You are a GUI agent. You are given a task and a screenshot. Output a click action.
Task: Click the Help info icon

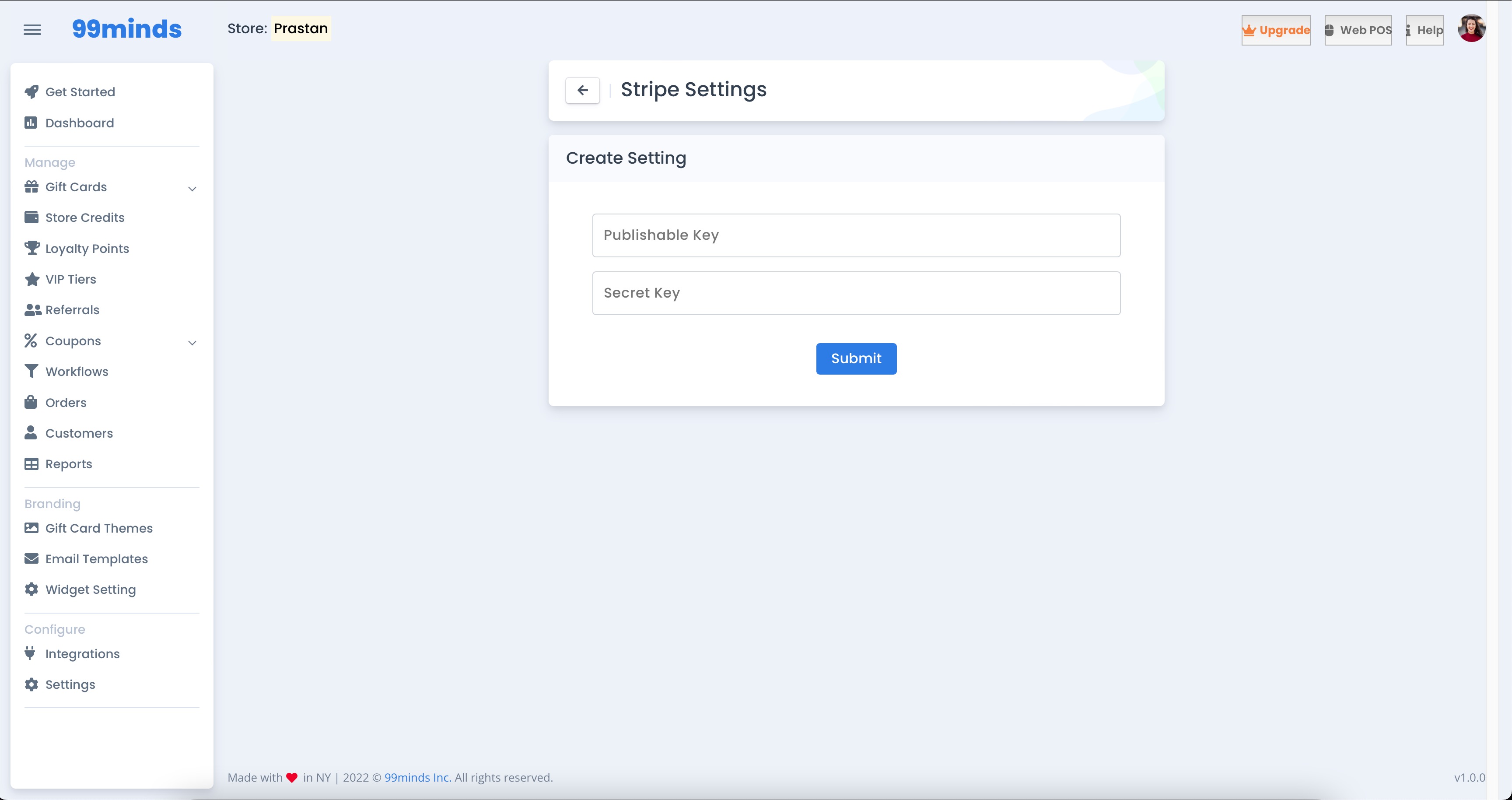(x=1408, y=31)
